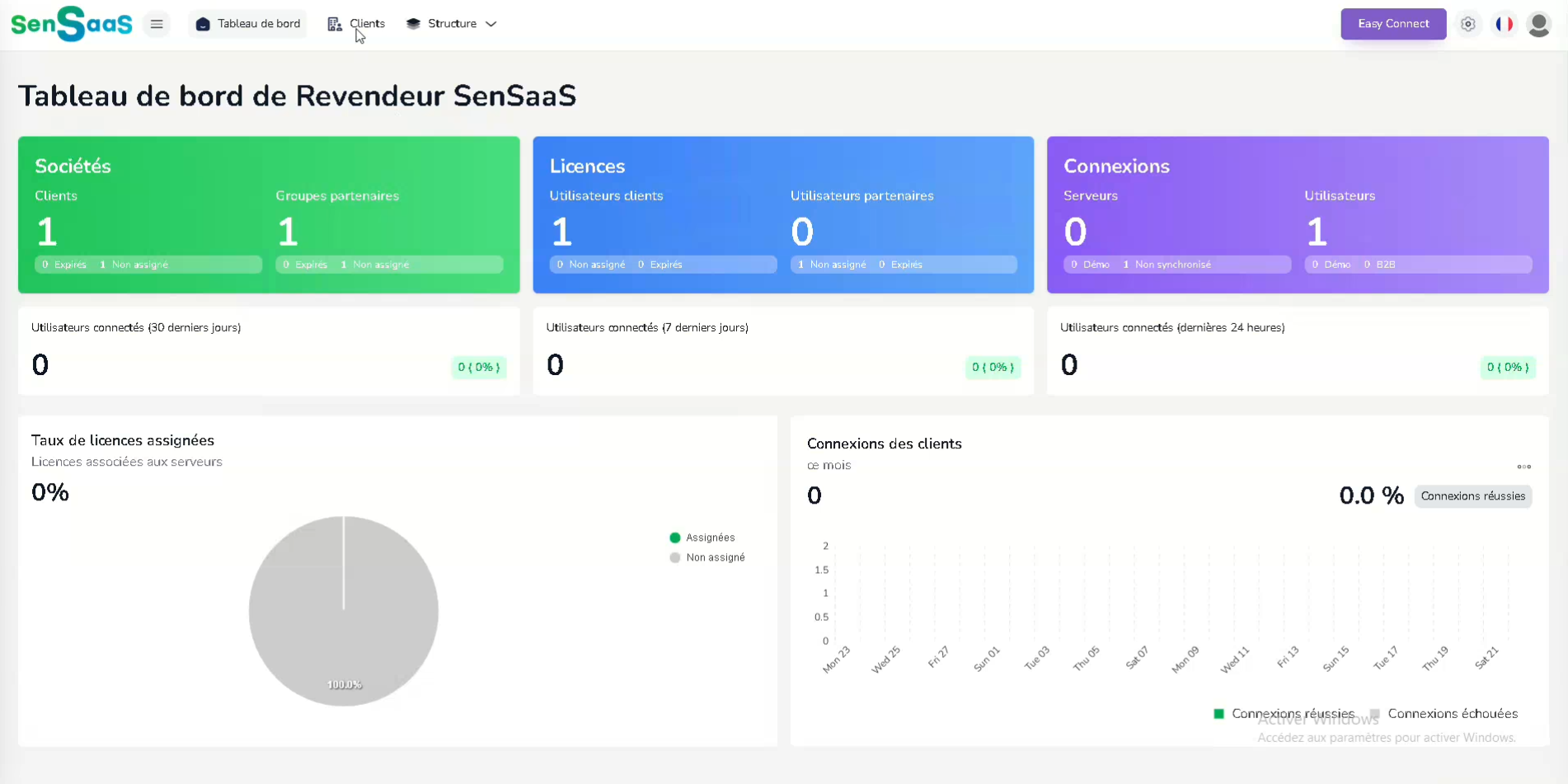Viewport: 1568px width, 784px height.
Task: Click '1 Non synchronisé' badge
Action: click(1167, 265)
